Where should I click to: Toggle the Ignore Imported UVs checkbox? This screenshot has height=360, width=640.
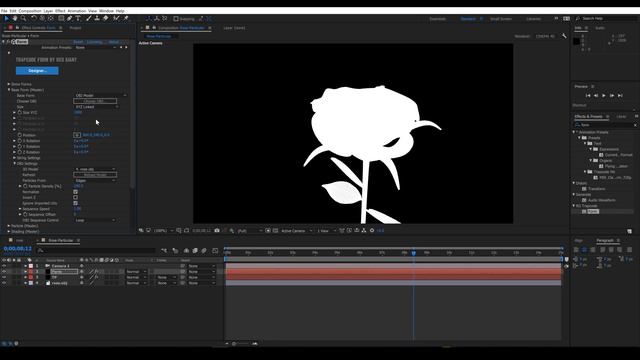76,203
